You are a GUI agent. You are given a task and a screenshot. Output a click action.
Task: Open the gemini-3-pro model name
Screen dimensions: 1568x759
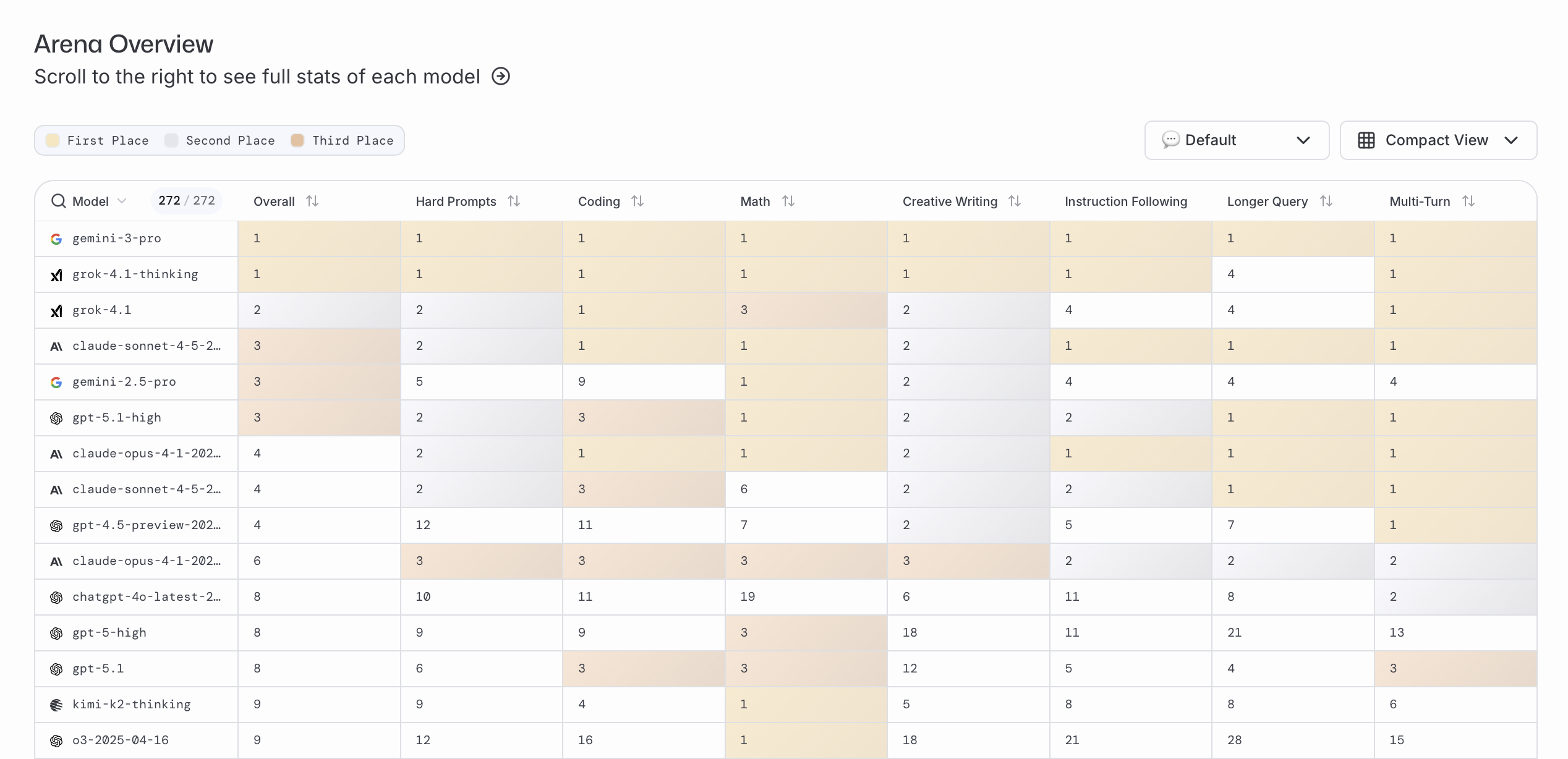[x=117, y=238]
